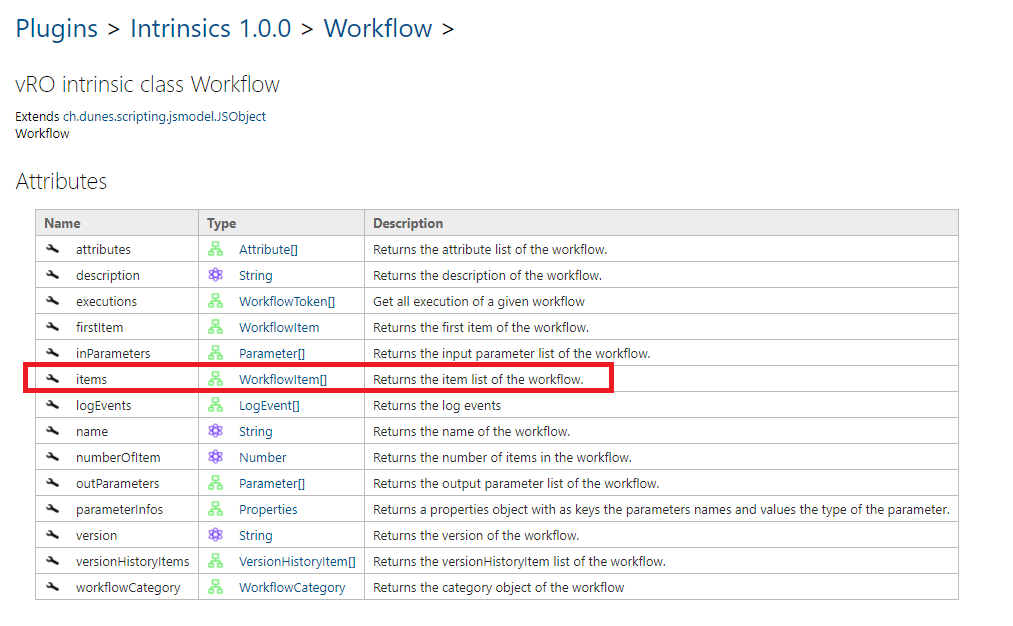Go to Plugins in the breadcrumb
The width and height of the screenshot is (1013, 626).
coord(57,29)
